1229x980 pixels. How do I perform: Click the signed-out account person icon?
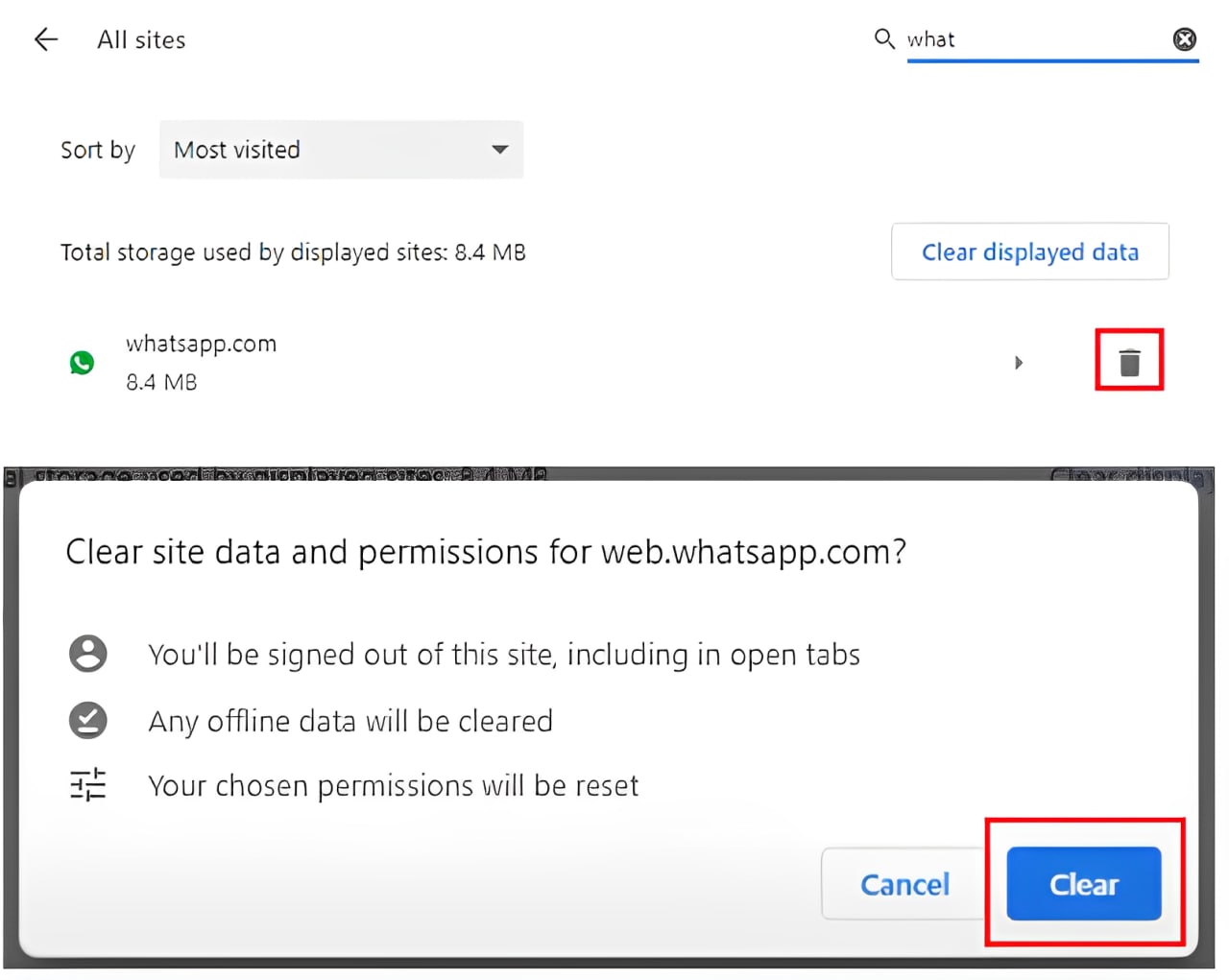pos(88,654)
